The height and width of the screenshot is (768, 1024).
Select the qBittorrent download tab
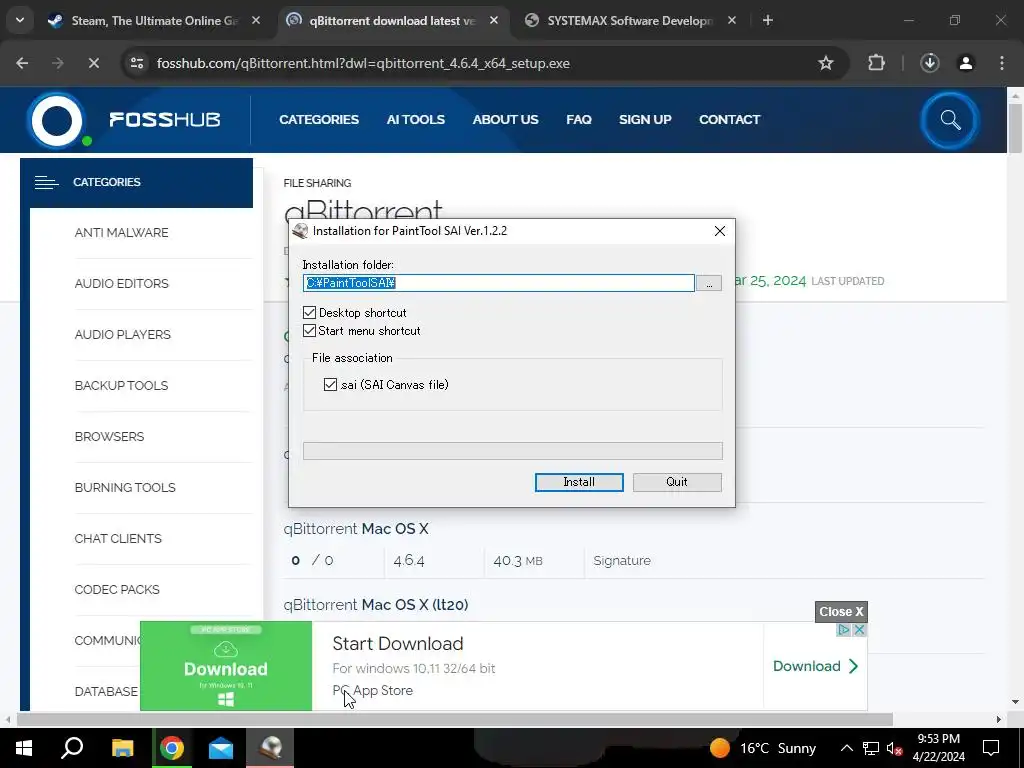coord(392,21)
